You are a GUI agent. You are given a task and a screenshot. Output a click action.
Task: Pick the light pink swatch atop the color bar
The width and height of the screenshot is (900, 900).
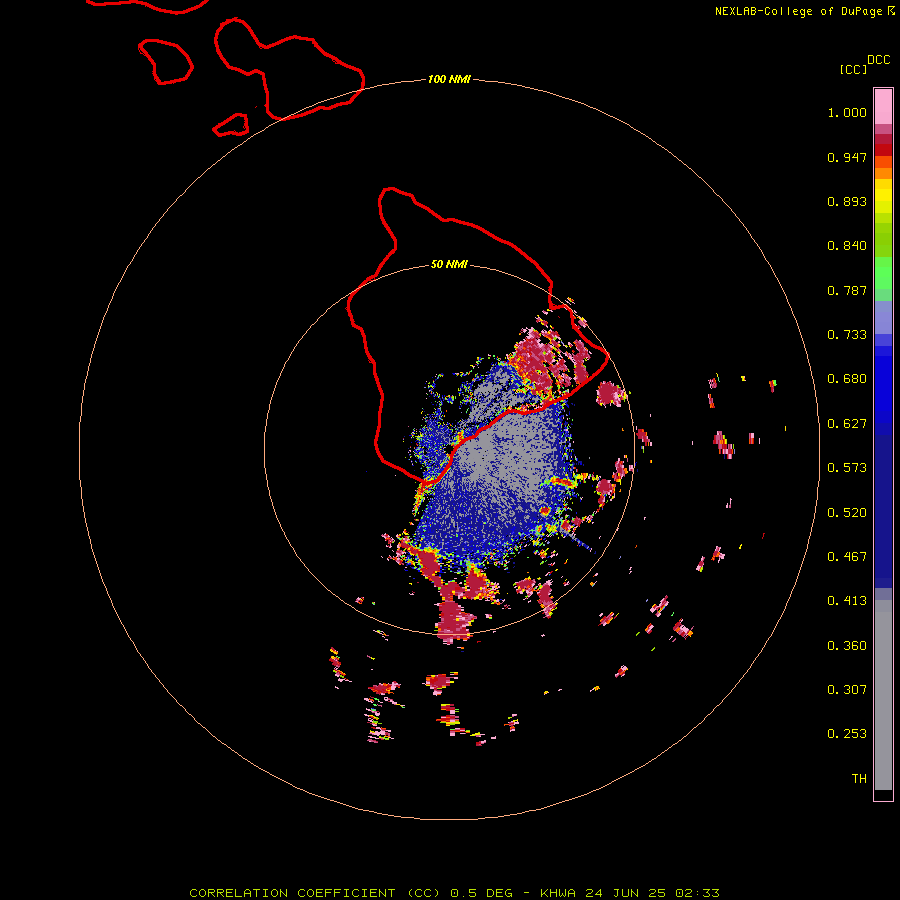pos(883,107)
